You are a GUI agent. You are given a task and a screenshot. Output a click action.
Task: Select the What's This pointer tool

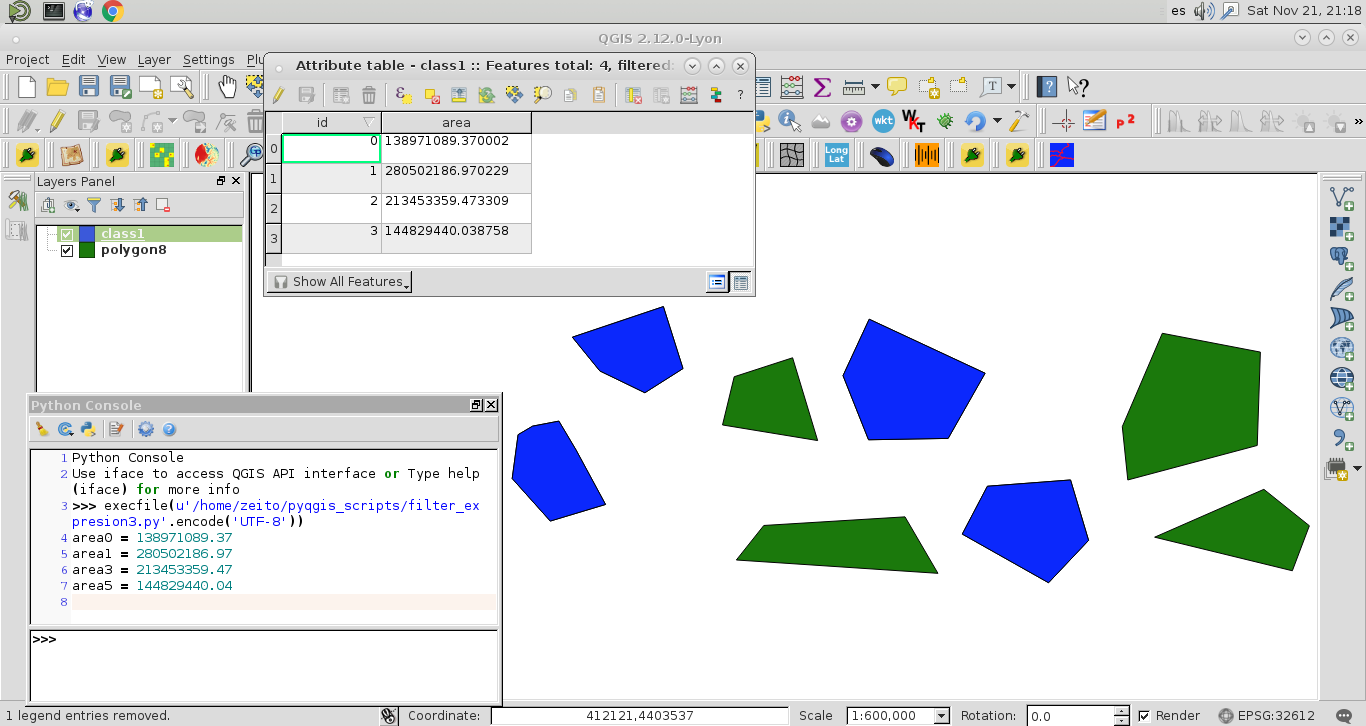(1077, 87)
